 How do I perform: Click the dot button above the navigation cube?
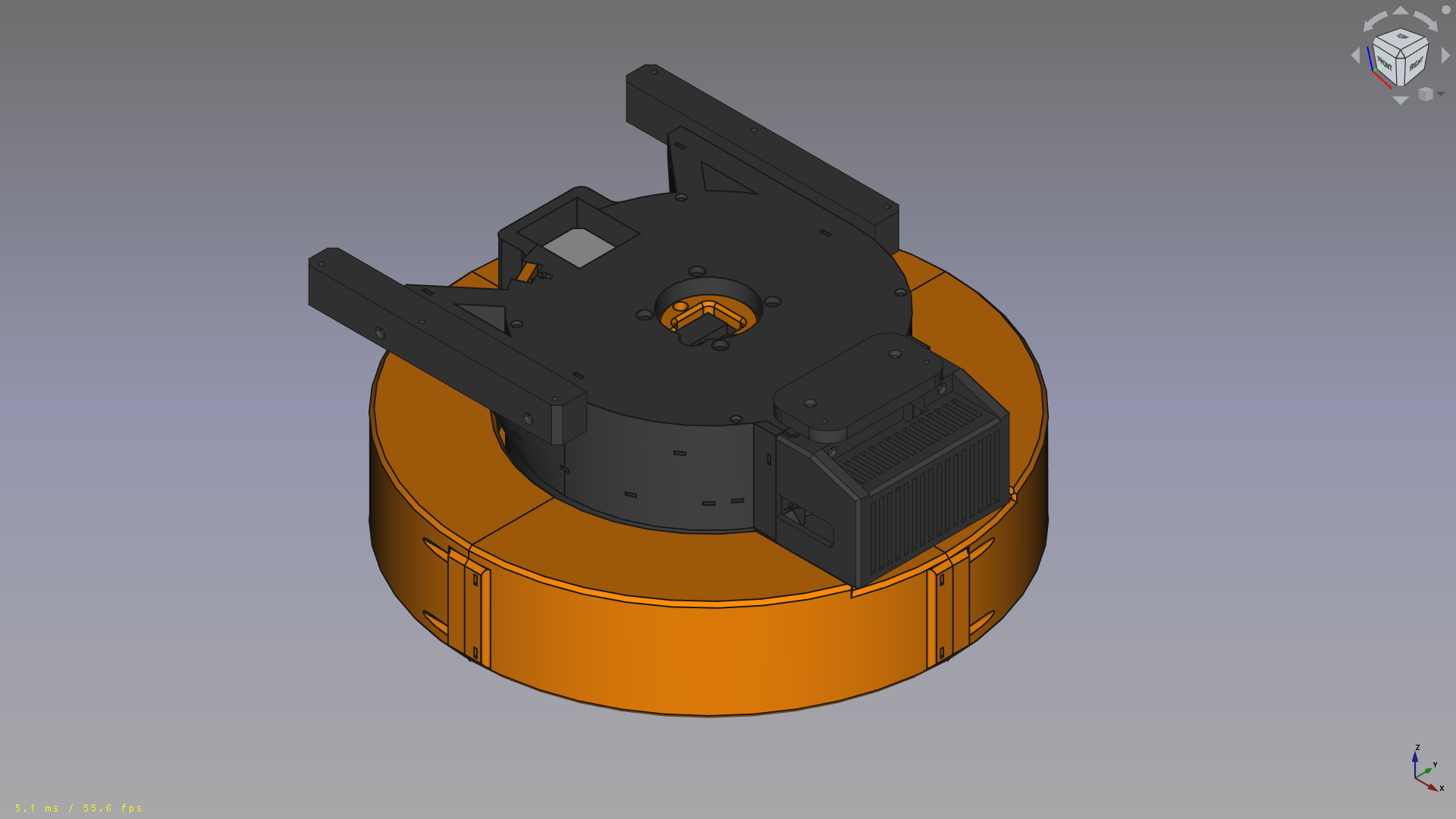point(1445,11)
